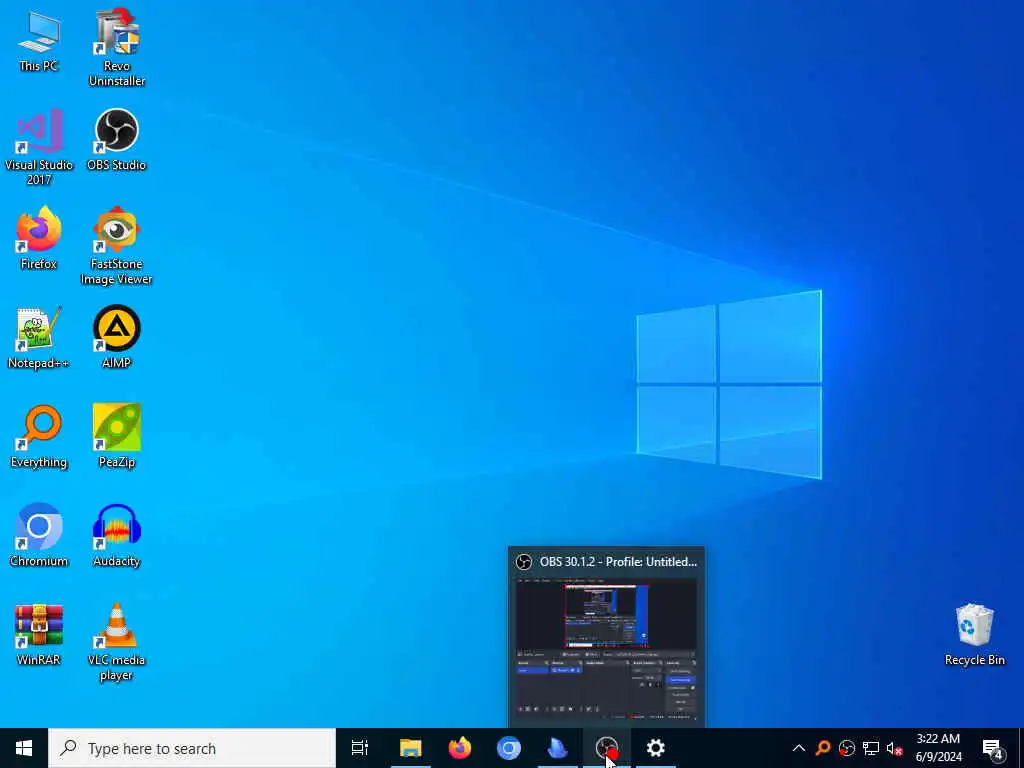Open network status from the tray

[x=871, y=748]
